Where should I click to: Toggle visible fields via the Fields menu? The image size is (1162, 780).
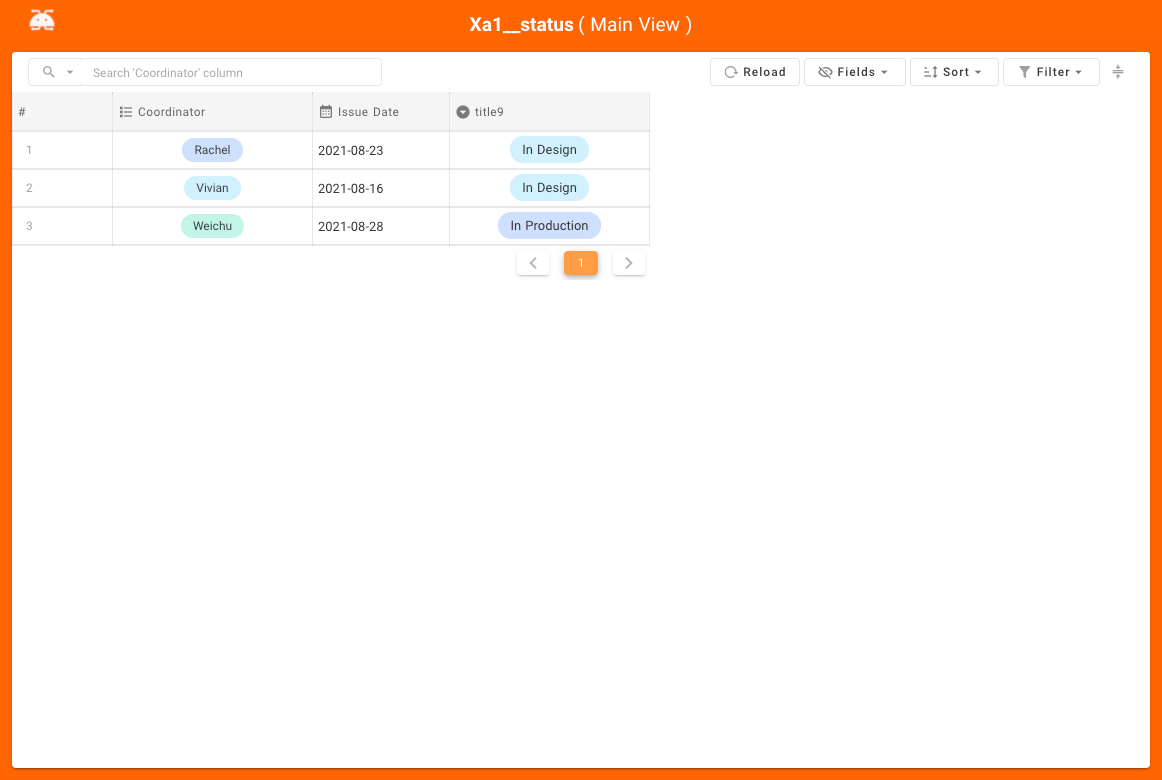point(854,71)
